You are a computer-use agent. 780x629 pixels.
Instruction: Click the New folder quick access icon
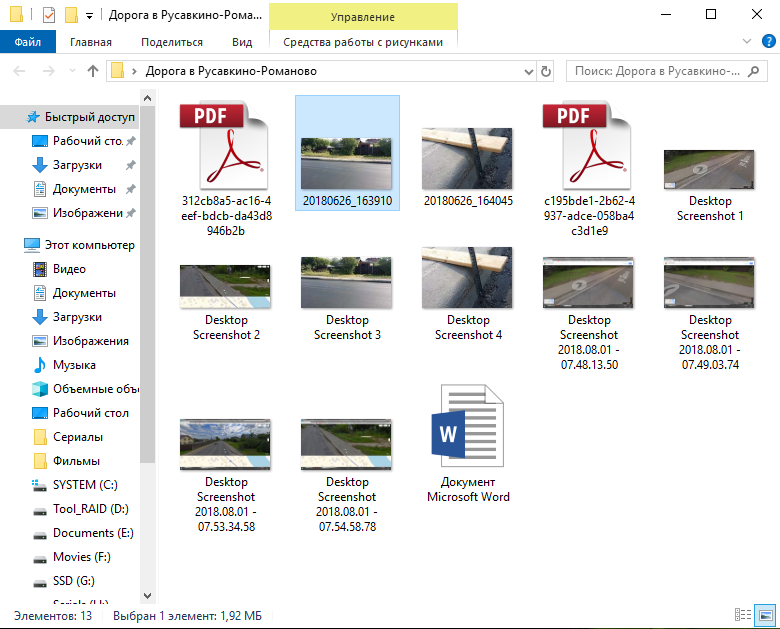click(x=71, y=15)
